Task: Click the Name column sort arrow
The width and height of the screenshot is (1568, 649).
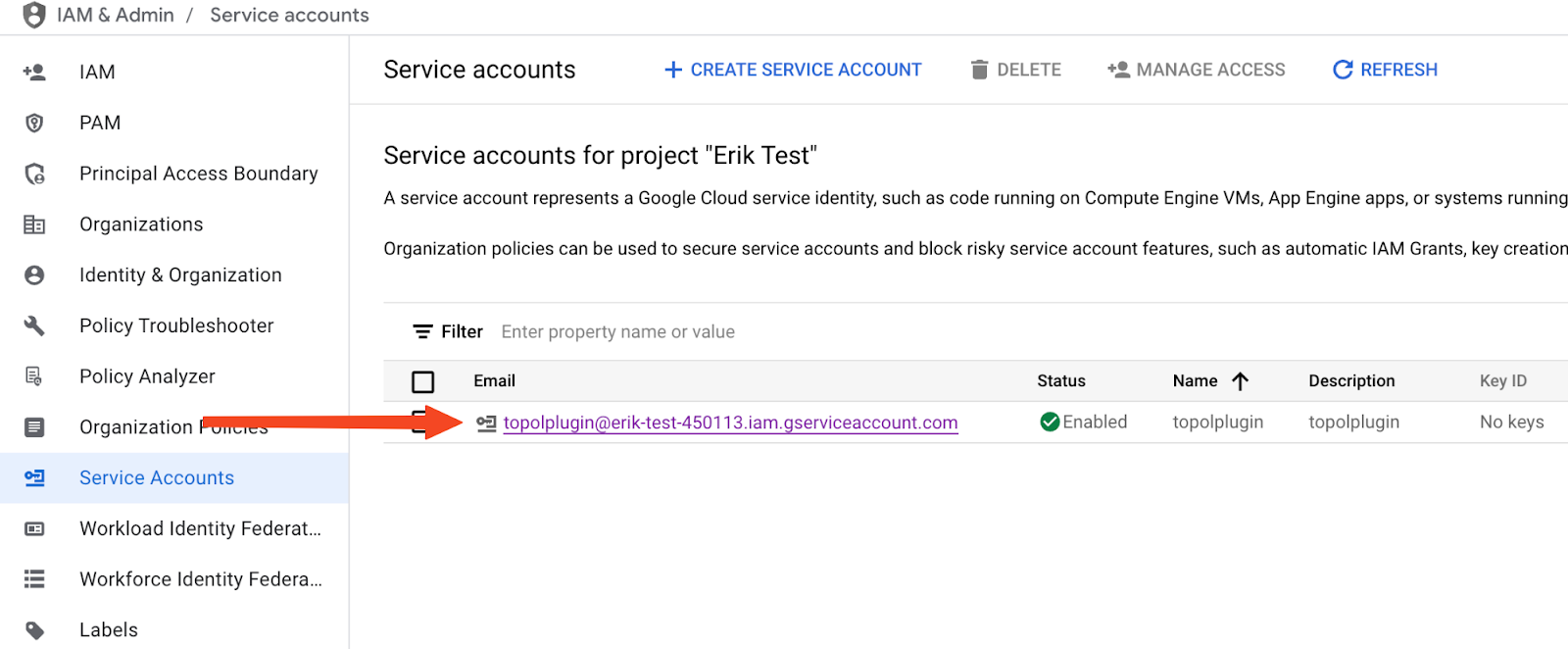Action: pyautogui.click(x=1240, y=381)
